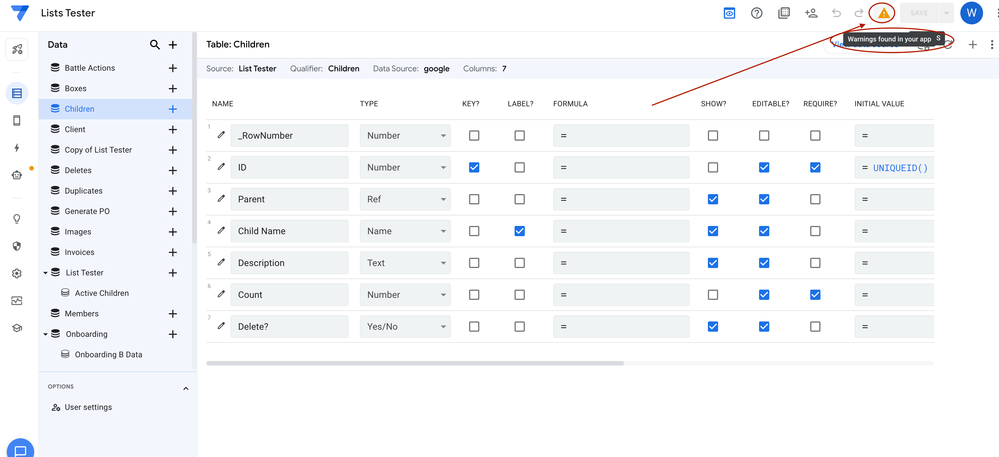Click plus icon next to Boxes table

[x=172, y=89]
